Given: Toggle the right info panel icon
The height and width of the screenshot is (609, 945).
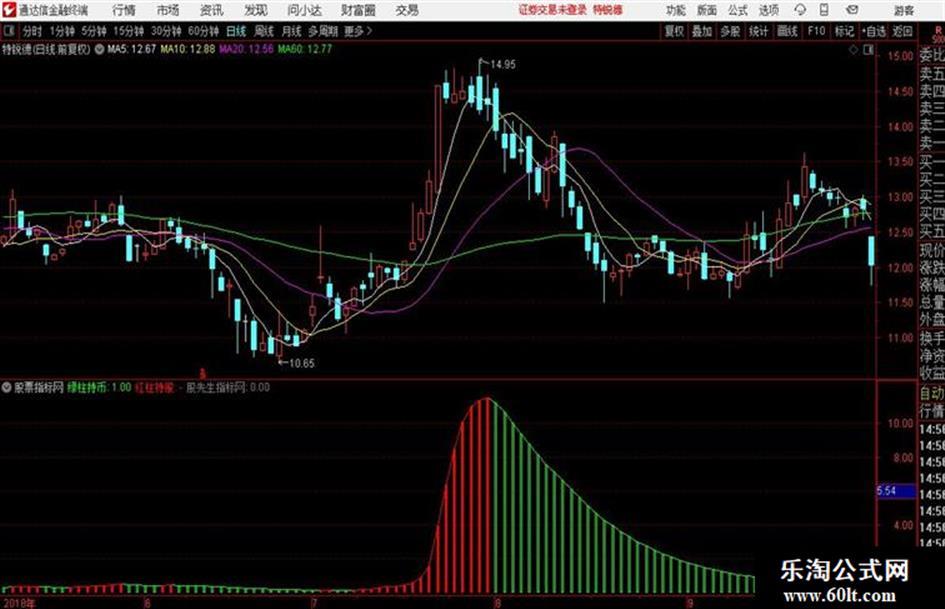Looking at the screenshot, I should 868,50.
